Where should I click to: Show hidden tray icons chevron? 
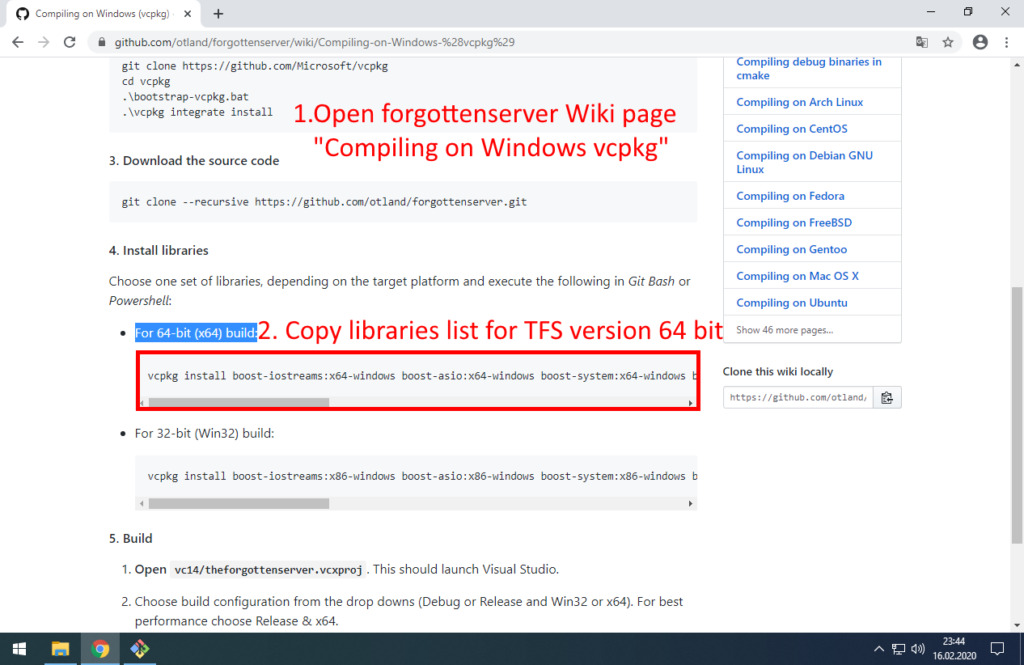coord(879,649)
